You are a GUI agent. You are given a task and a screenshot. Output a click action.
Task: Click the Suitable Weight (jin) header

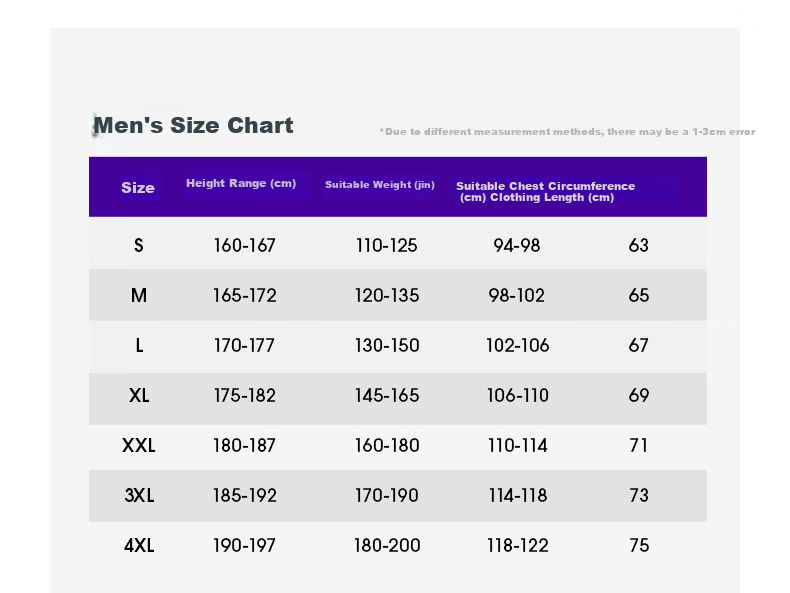(x=380, y=185)
